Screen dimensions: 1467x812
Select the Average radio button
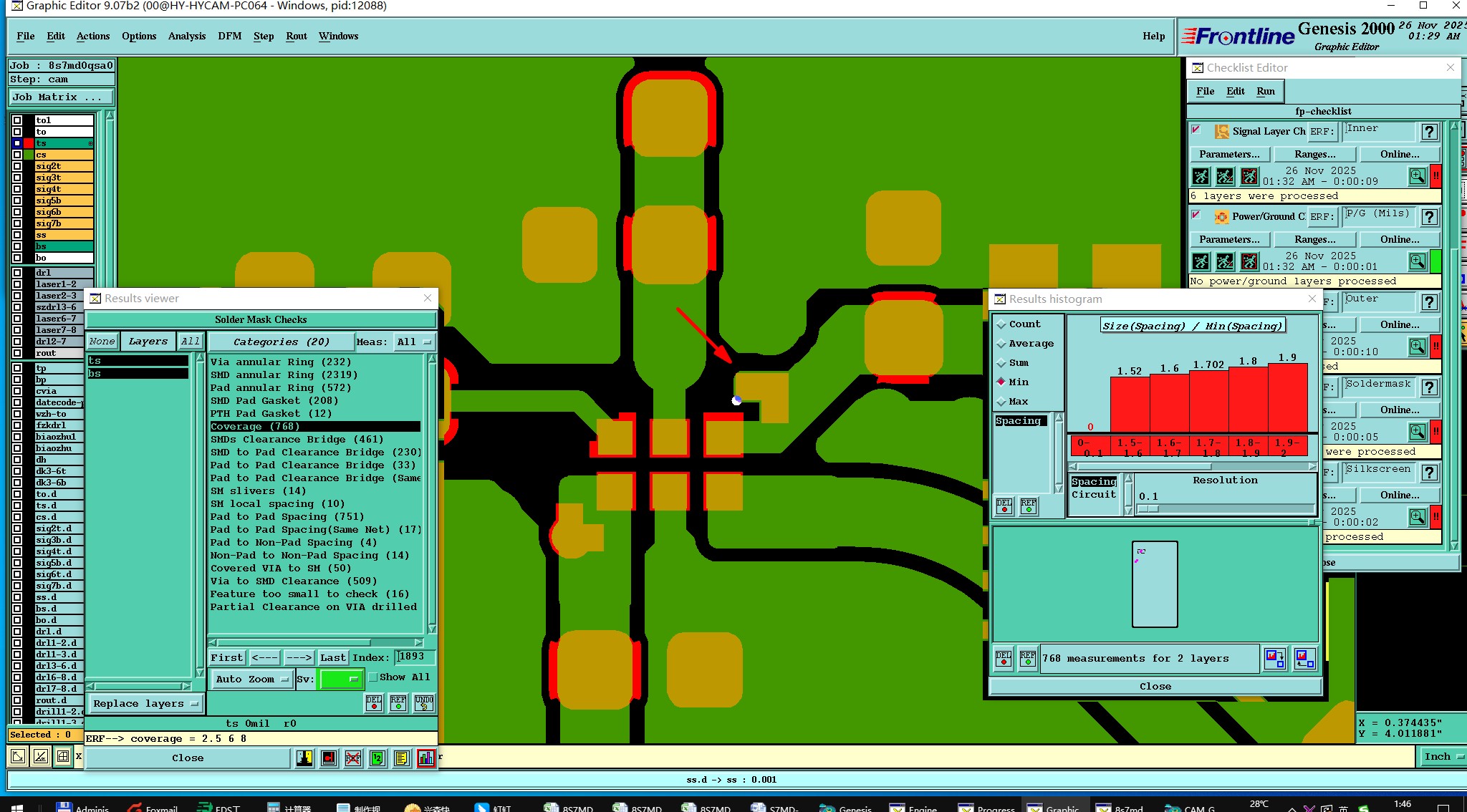click(1001, 344)
